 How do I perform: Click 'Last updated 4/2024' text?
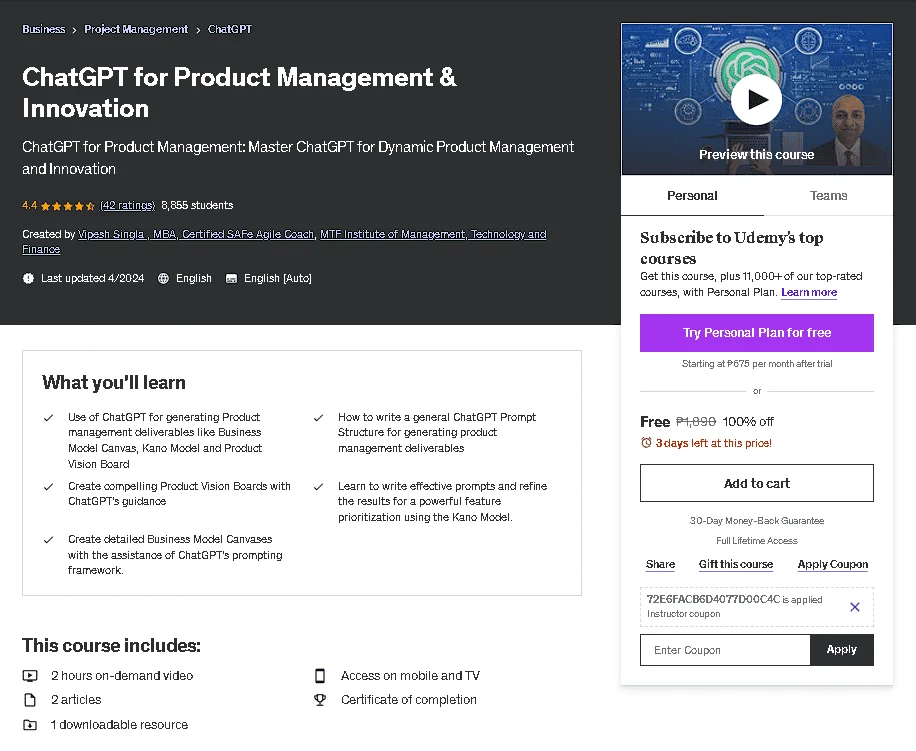click(x=92, y=279)
